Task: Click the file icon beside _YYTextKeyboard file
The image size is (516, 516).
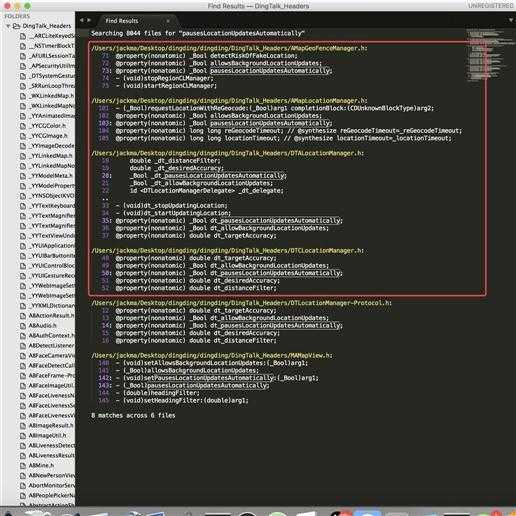Action: click(x=23, y=206)
